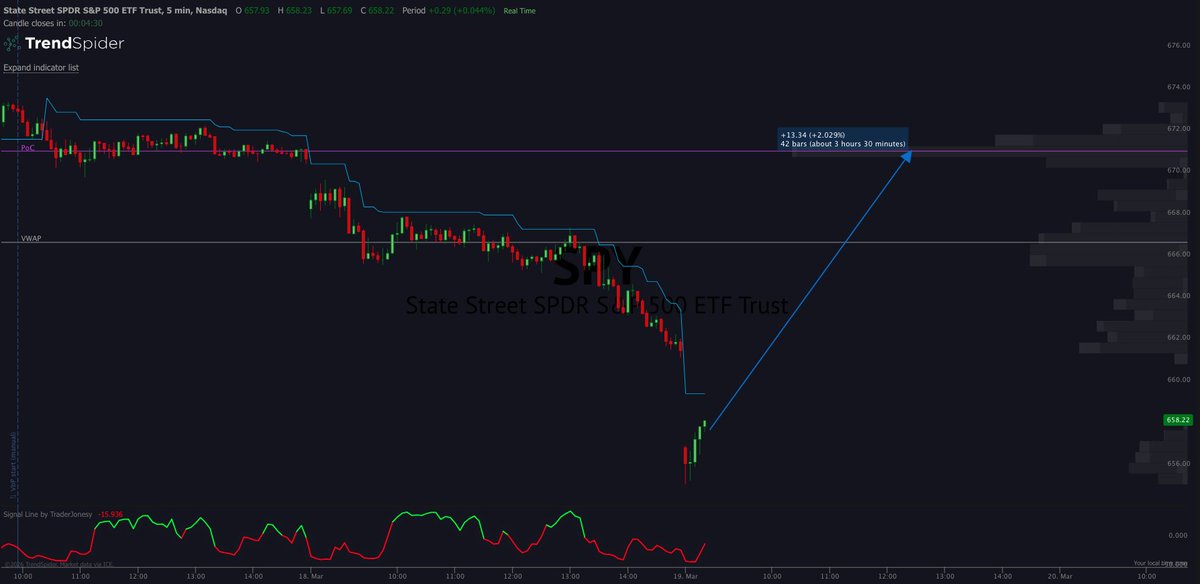The width and height of the screenshot is (1200, 584).
Task: Click the Low value 657.69
Action: tap(337, 10)
